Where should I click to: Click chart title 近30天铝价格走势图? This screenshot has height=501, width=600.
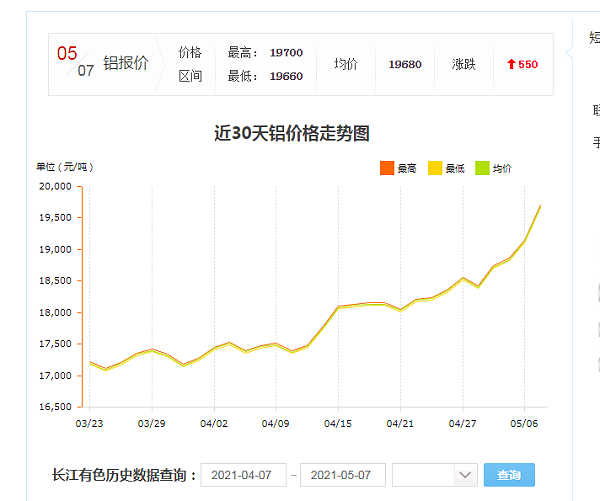tap(292, 133)
